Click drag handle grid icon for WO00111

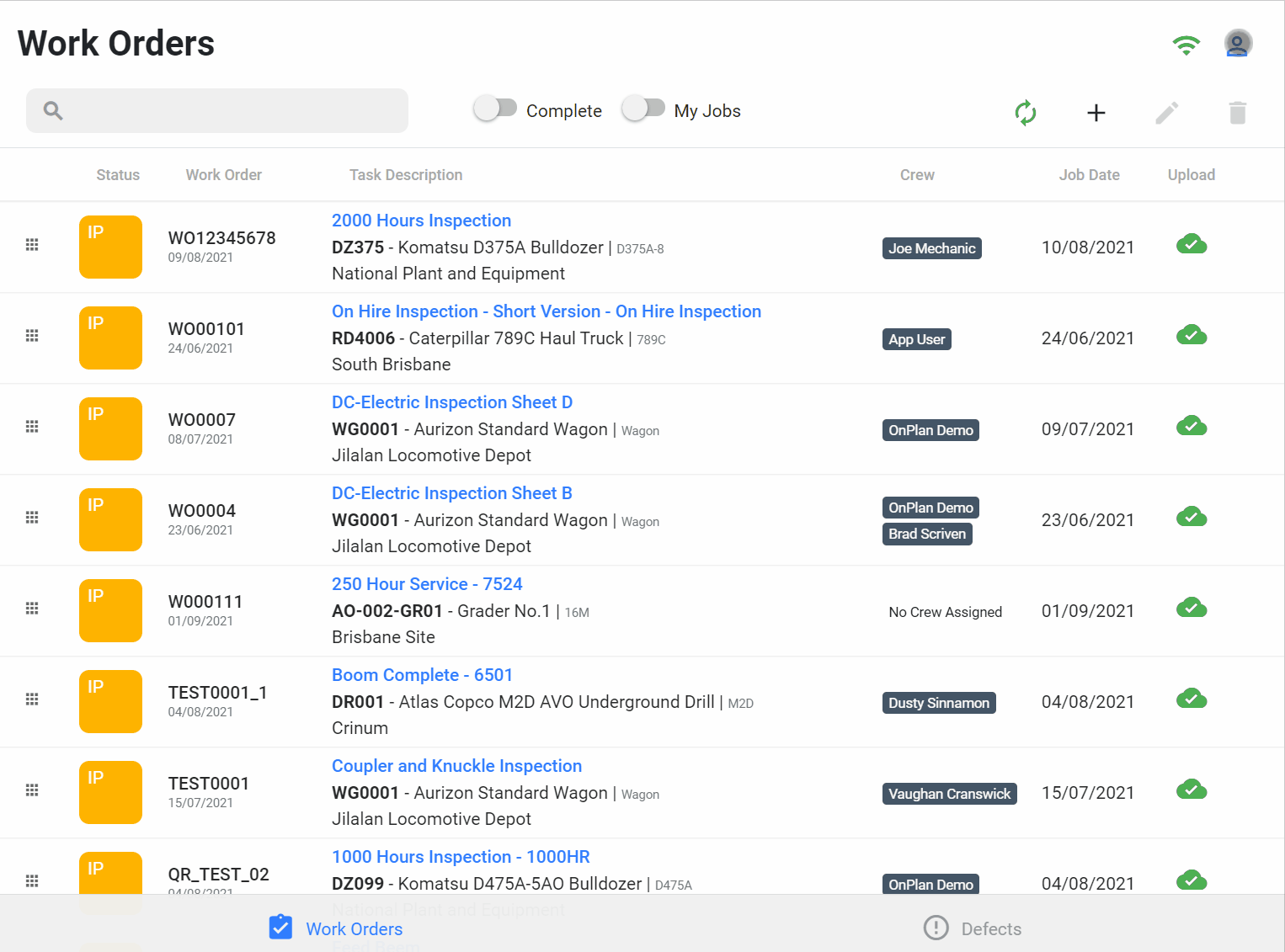[32, 608]
